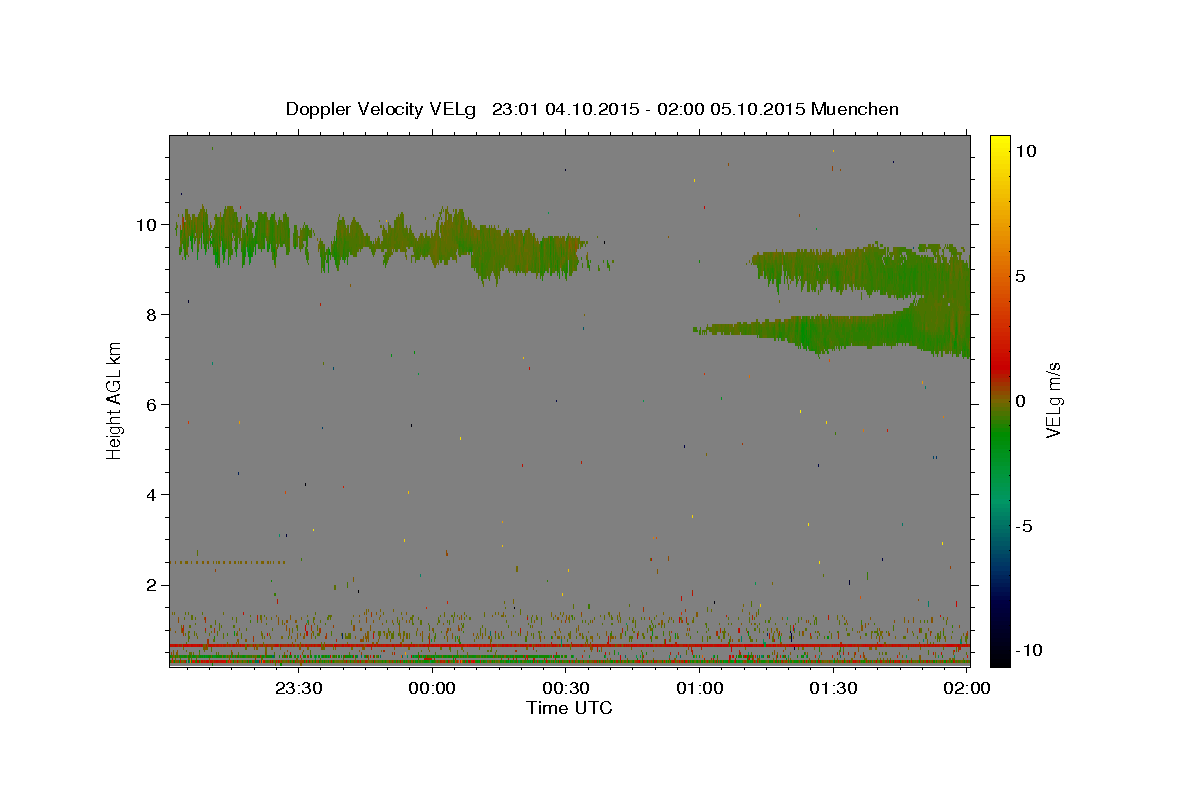1200x800 pixels.
Task: Click the colorbar value 10 label
Action: click(x=1026, y=150)
